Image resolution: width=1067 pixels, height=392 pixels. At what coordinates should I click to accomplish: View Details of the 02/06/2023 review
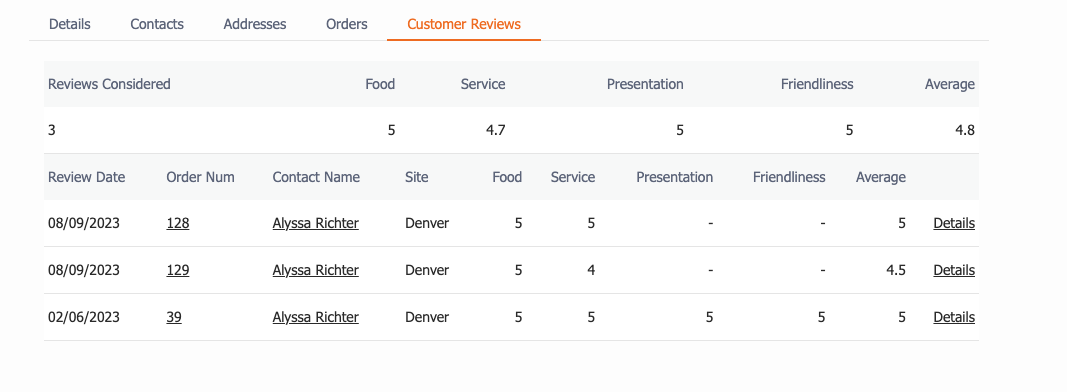(954, 317)
